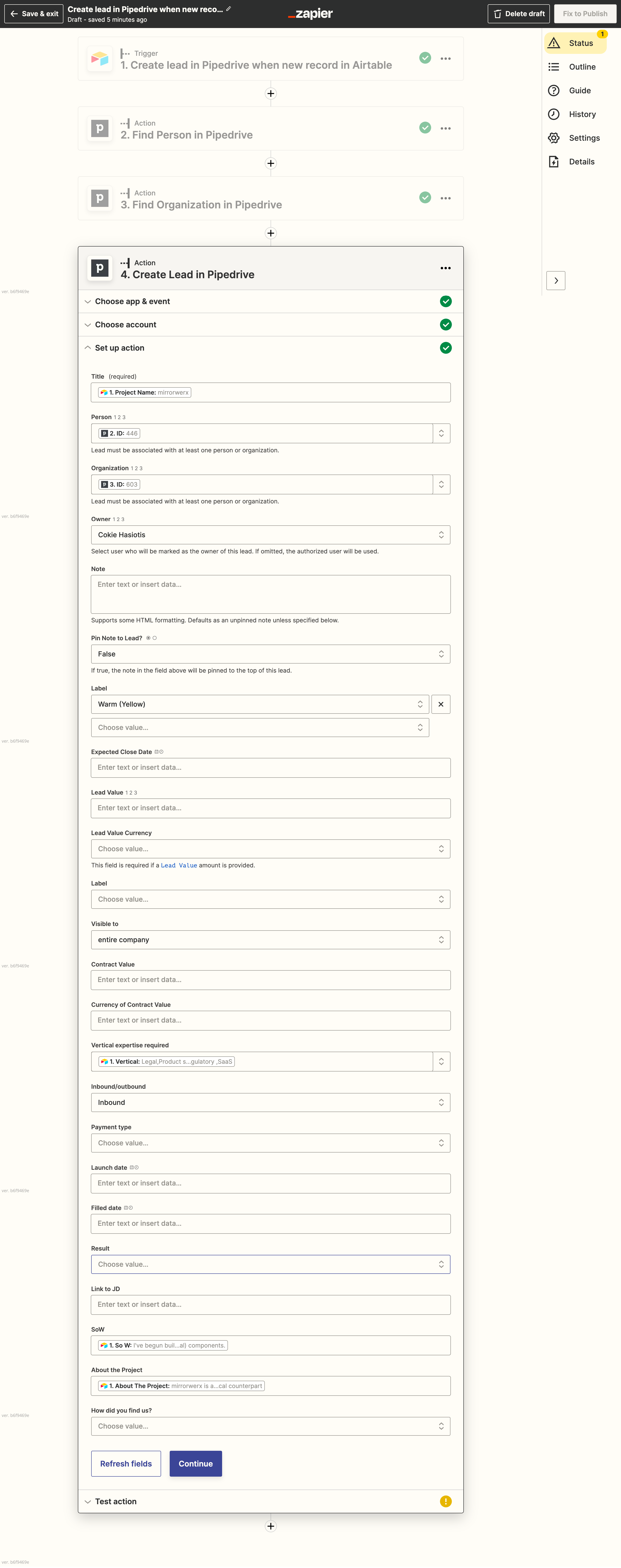The width and height of the screenshot is (621, 1568).
Task: Click the green check on step 1
Action: tap(425, 58)
